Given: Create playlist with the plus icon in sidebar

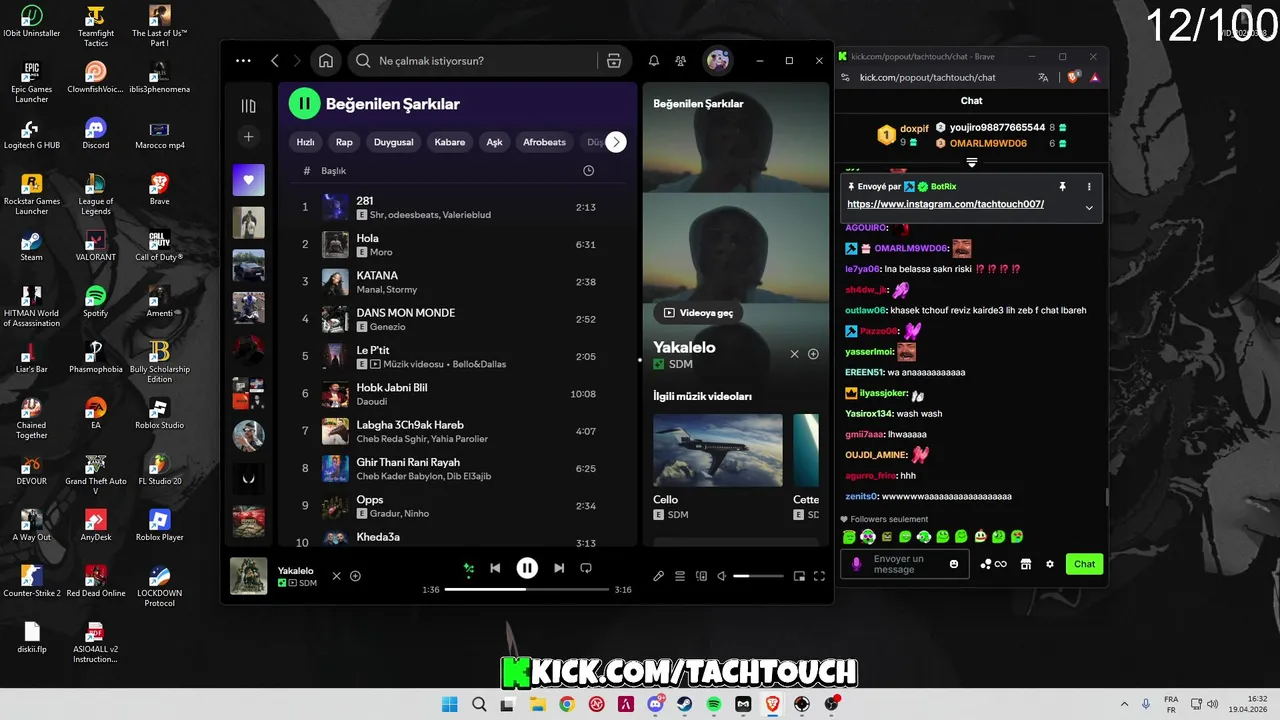Looking at the screenshot, I should [x=249, y=137].
